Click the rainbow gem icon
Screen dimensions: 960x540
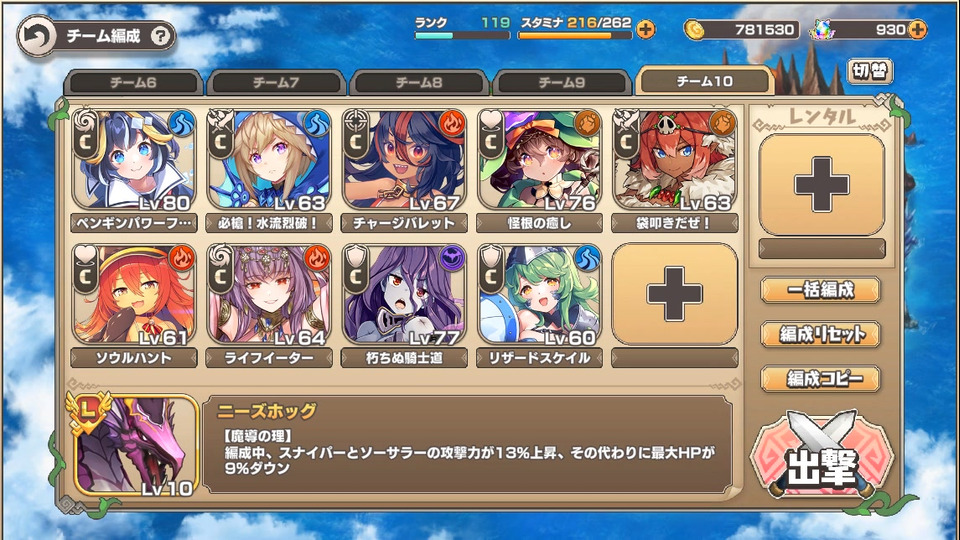[822, 29]
